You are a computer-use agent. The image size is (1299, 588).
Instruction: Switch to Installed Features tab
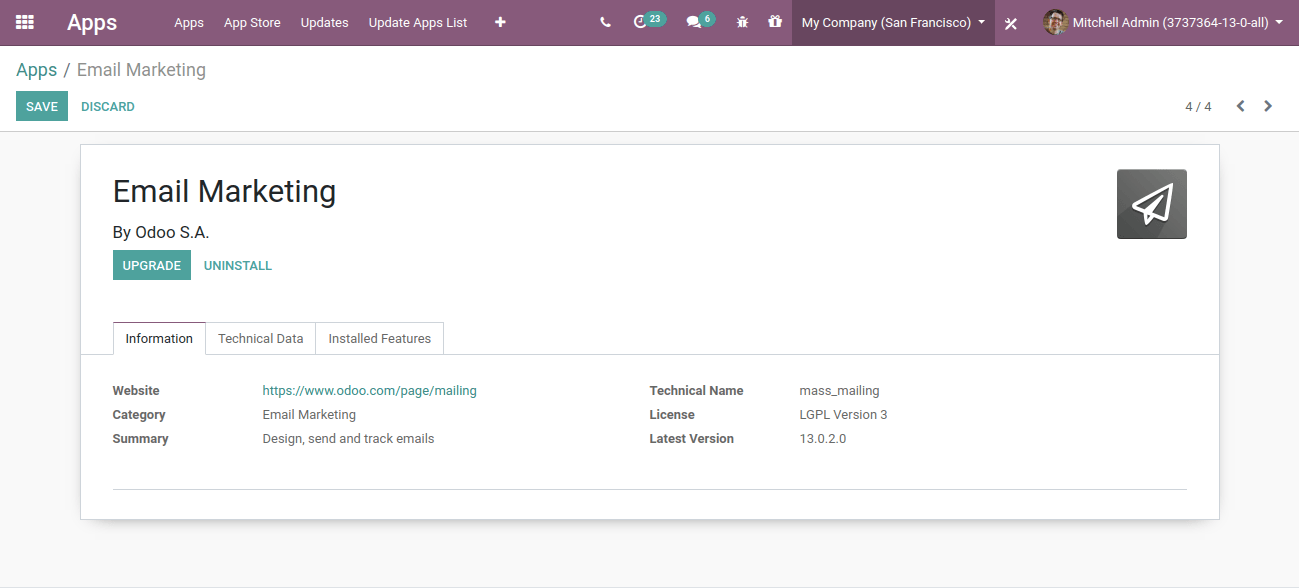(x=380, y=338)
